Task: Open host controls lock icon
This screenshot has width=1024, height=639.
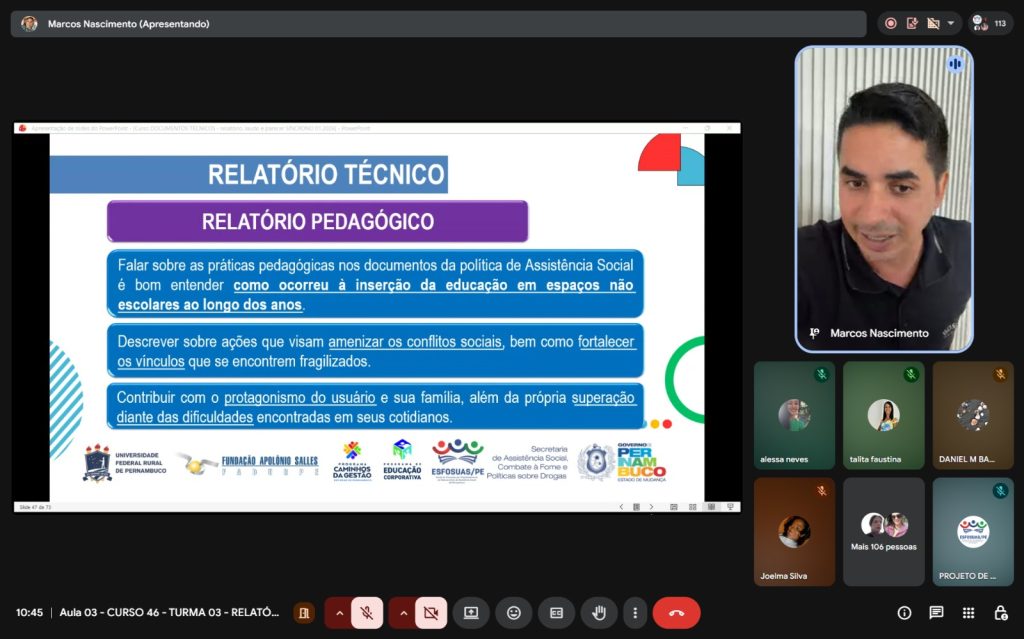Action: click(x=1000, y=612)
